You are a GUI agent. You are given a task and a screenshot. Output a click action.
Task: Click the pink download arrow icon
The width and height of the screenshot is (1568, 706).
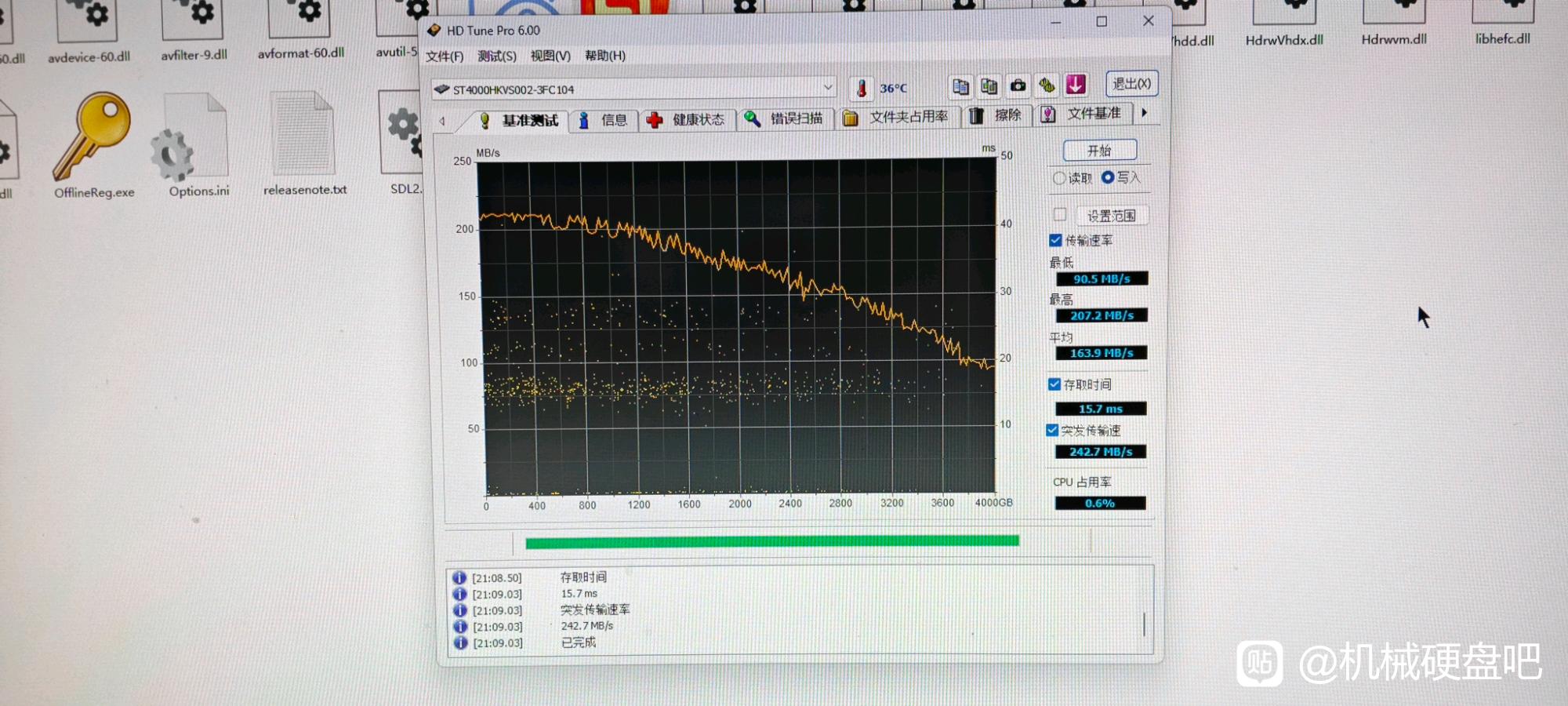pos(1076,84)
